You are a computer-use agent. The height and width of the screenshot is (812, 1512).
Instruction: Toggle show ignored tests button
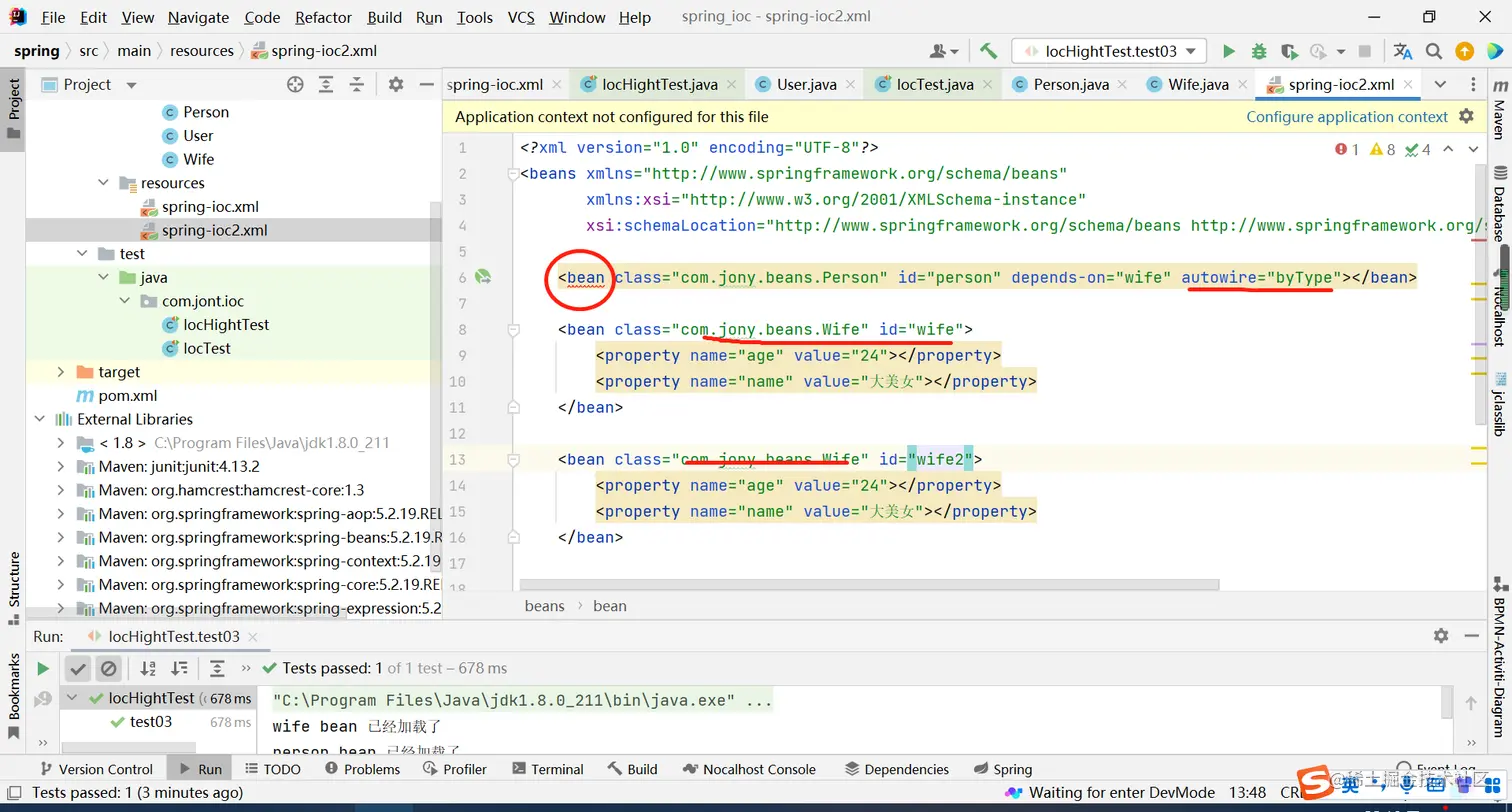tap(109, 668)
